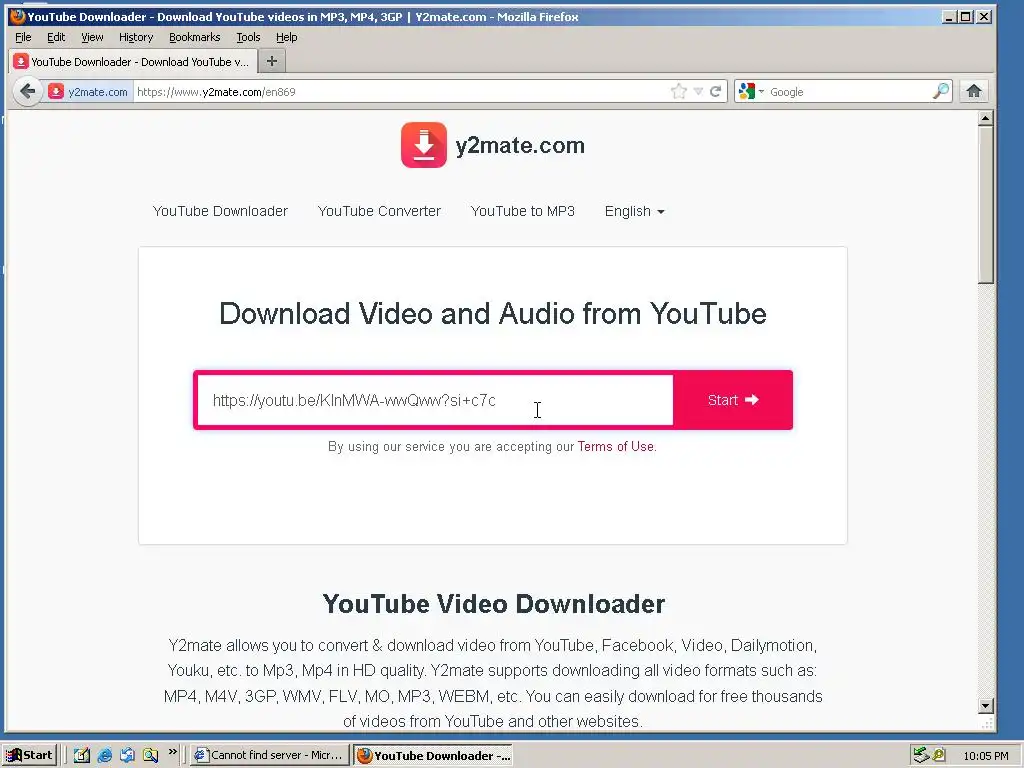This screenshot has width=1024, height=768.
Task: Click 'YouTube Video Downloader' heading
Action: tap(494, 604)
